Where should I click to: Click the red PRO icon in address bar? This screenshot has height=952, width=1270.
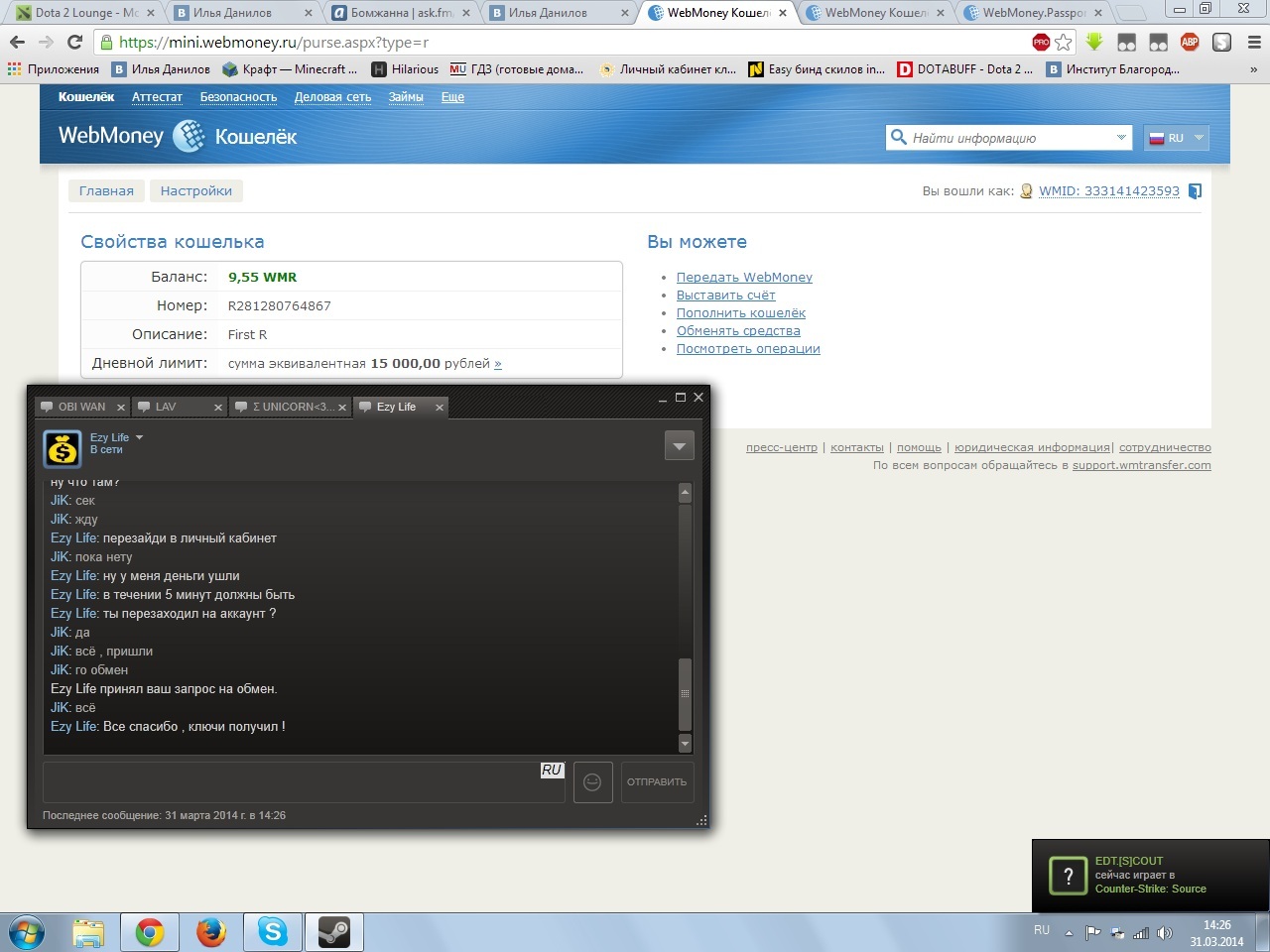click(1041, 42)
